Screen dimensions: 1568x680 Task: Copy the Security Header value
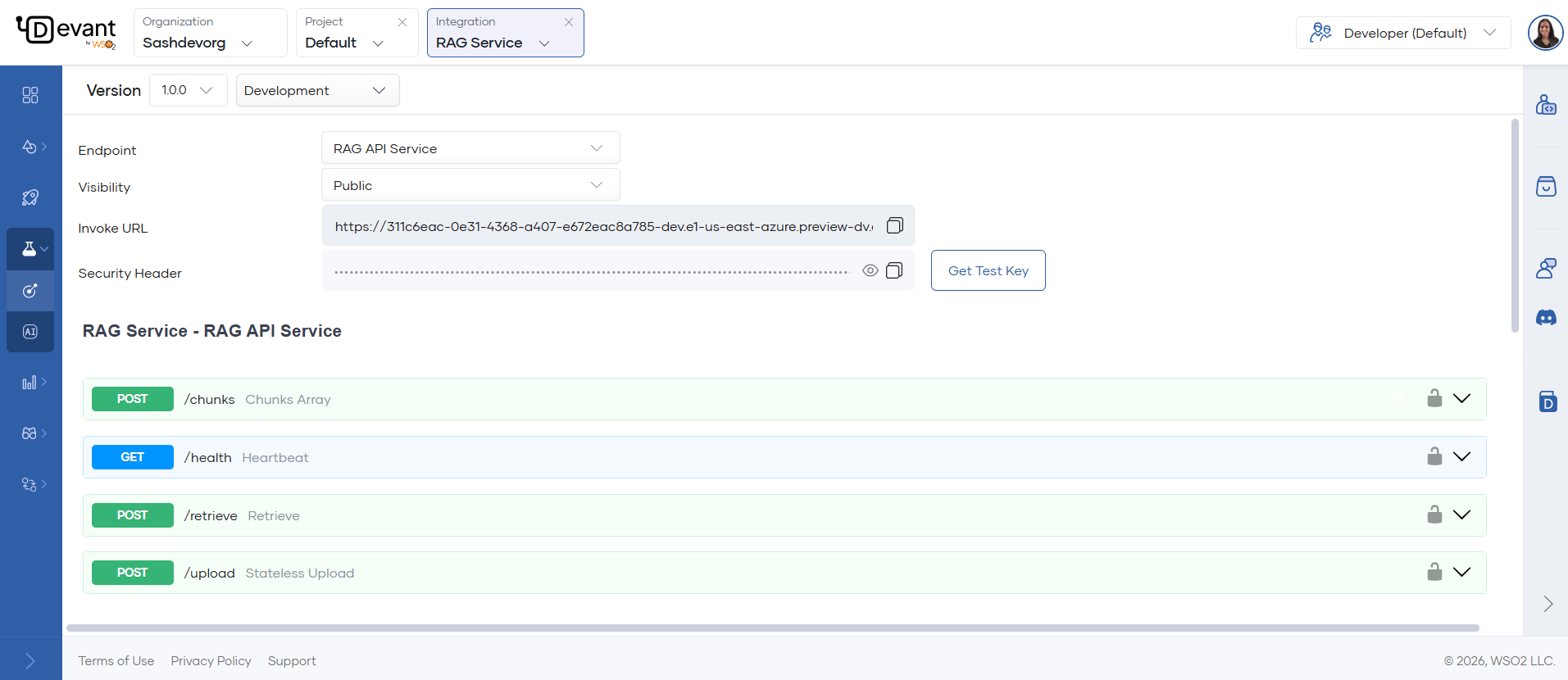(x=894, y=270)
